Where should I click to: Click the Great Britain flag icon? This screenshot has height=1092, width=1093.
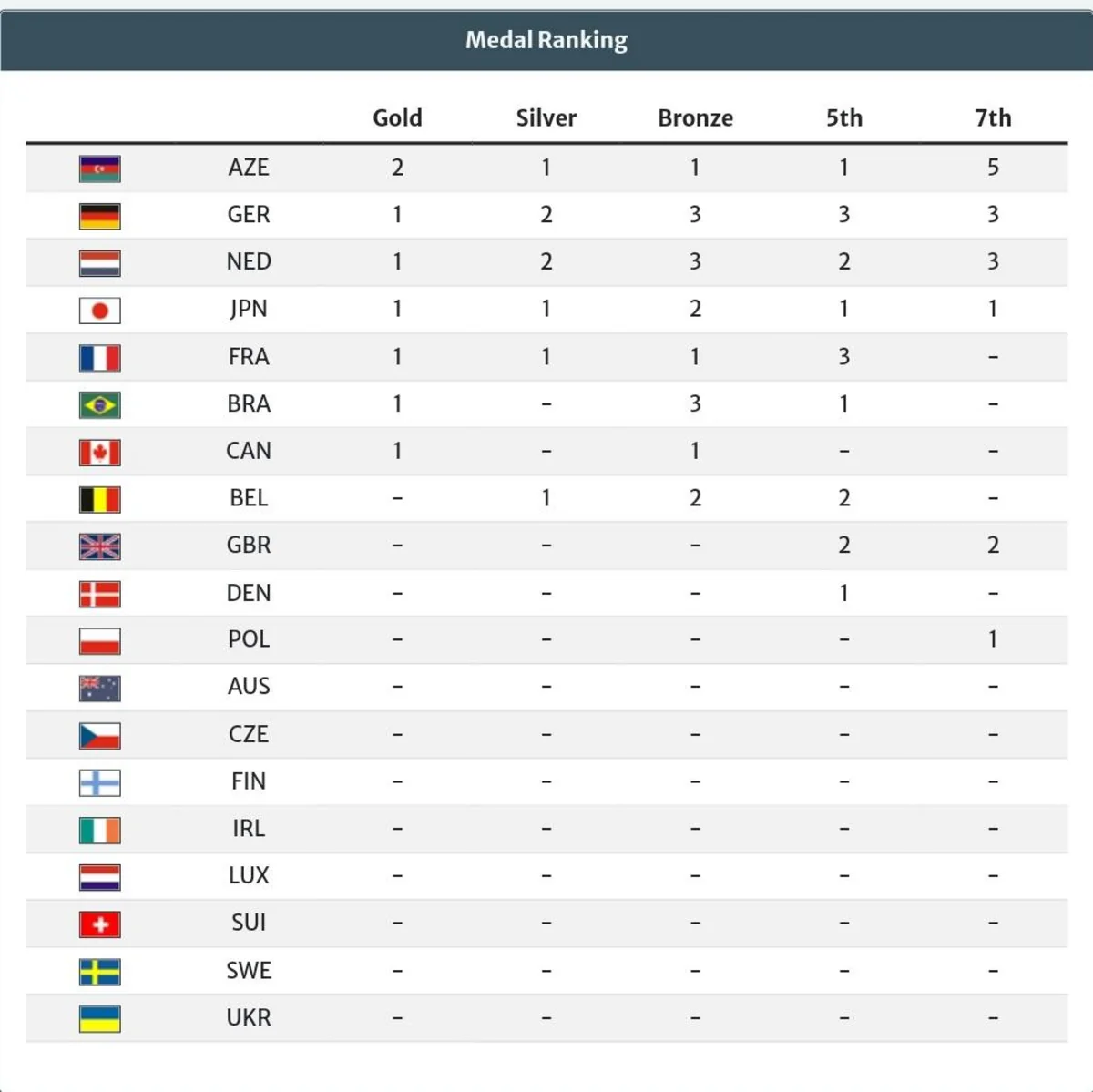point(100,546)
